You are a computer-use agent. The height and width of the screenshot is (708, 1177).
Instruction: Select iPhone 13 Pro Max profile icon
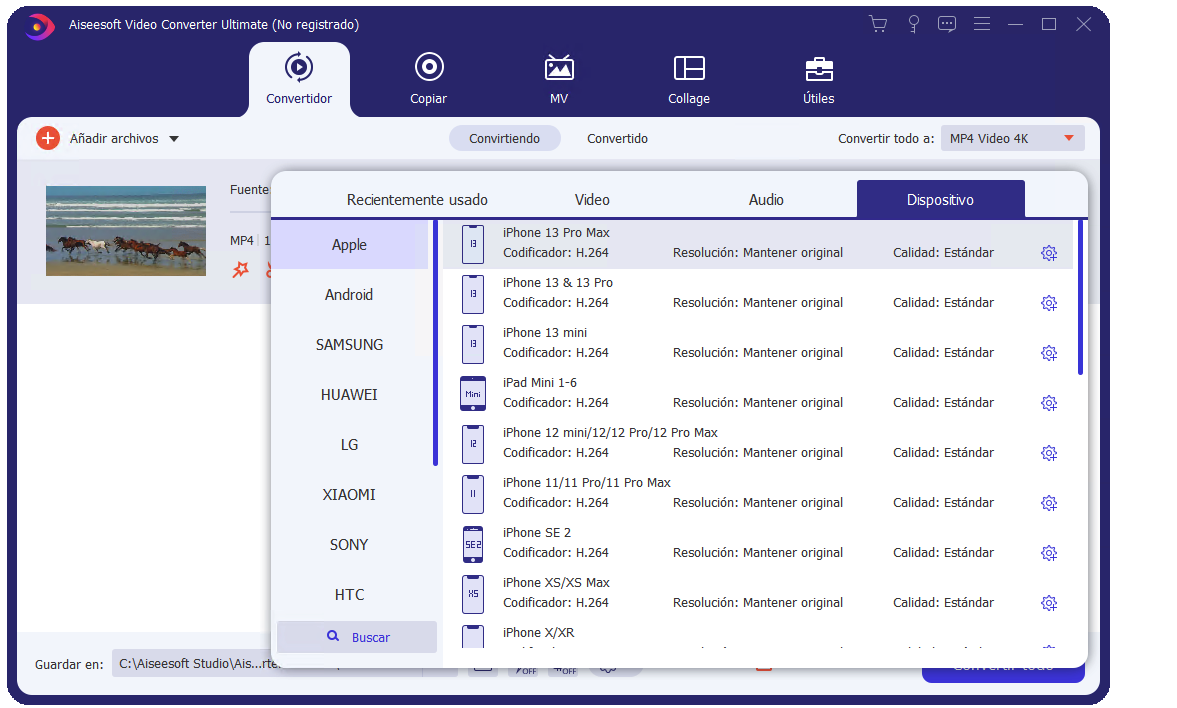[473, 244]
